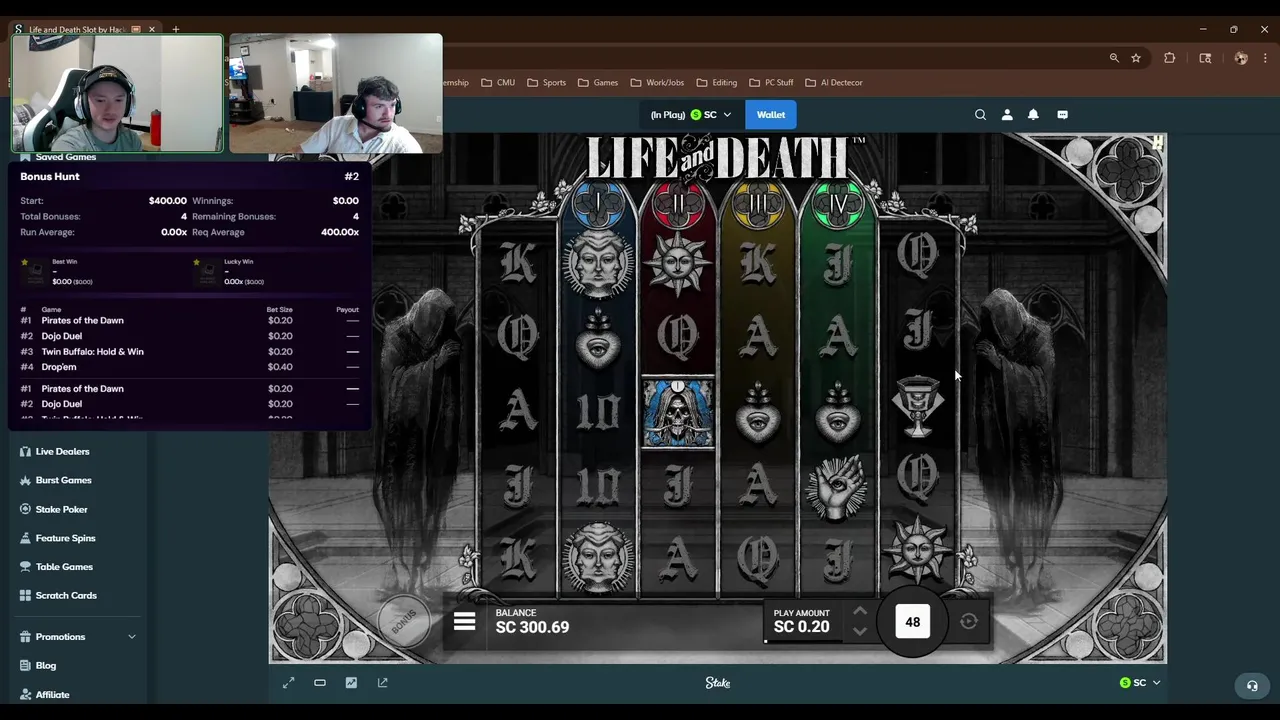Image resolution: width=1280 pixels, height=720 pixels.
Task: Open the Games bookmarks folder
Action: click(598, 83)
